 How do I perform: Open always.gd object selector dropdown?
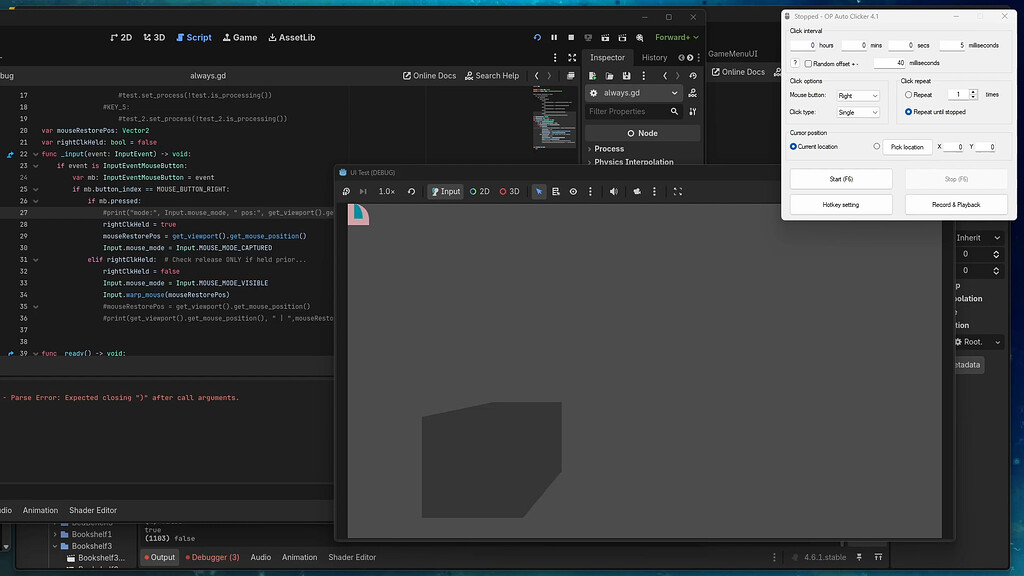coord(633,93)
